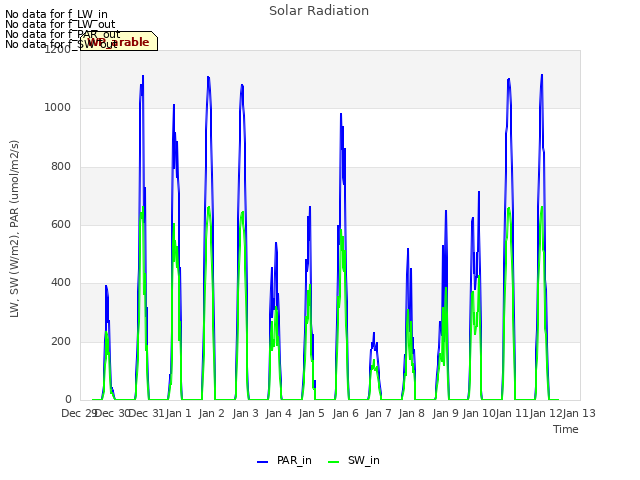Click the 400 y-axis tick label
Screen dimensions: 640x480
(61, 282)
